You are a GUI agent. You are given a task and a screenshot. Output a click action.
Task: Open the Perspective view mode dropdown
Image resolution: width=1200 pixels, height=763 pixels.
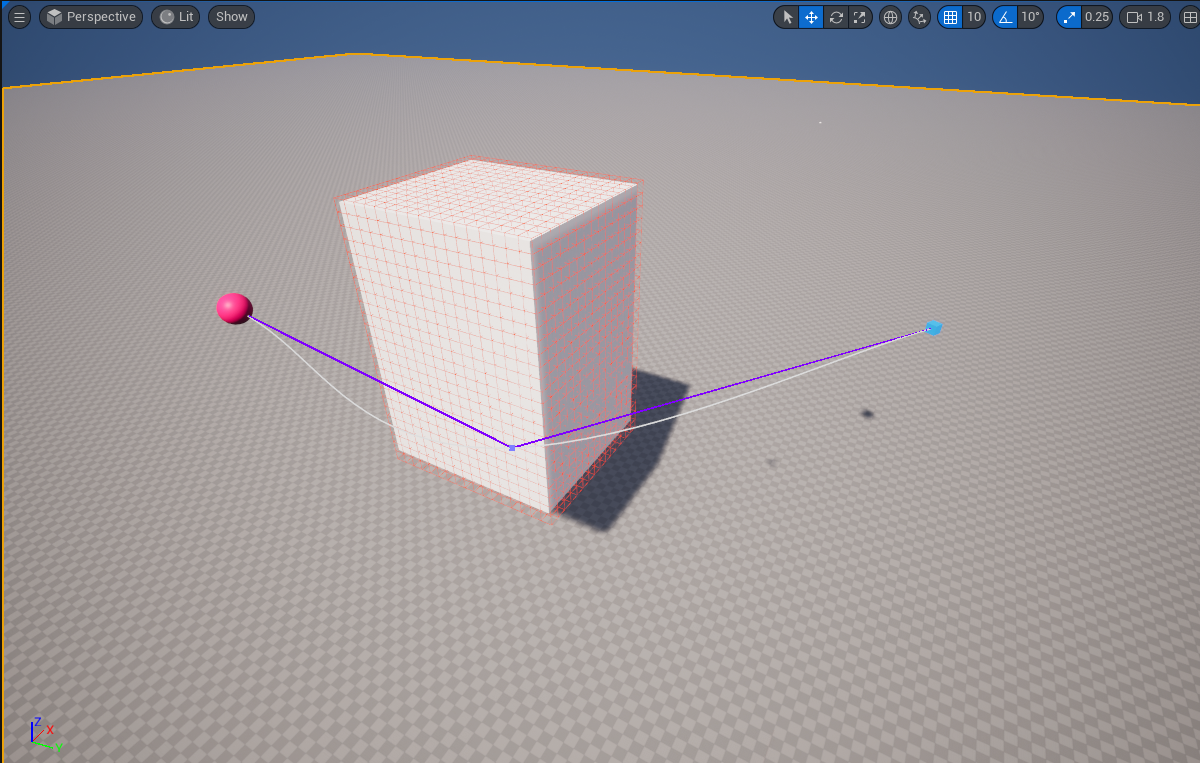(x=91, y=17)
